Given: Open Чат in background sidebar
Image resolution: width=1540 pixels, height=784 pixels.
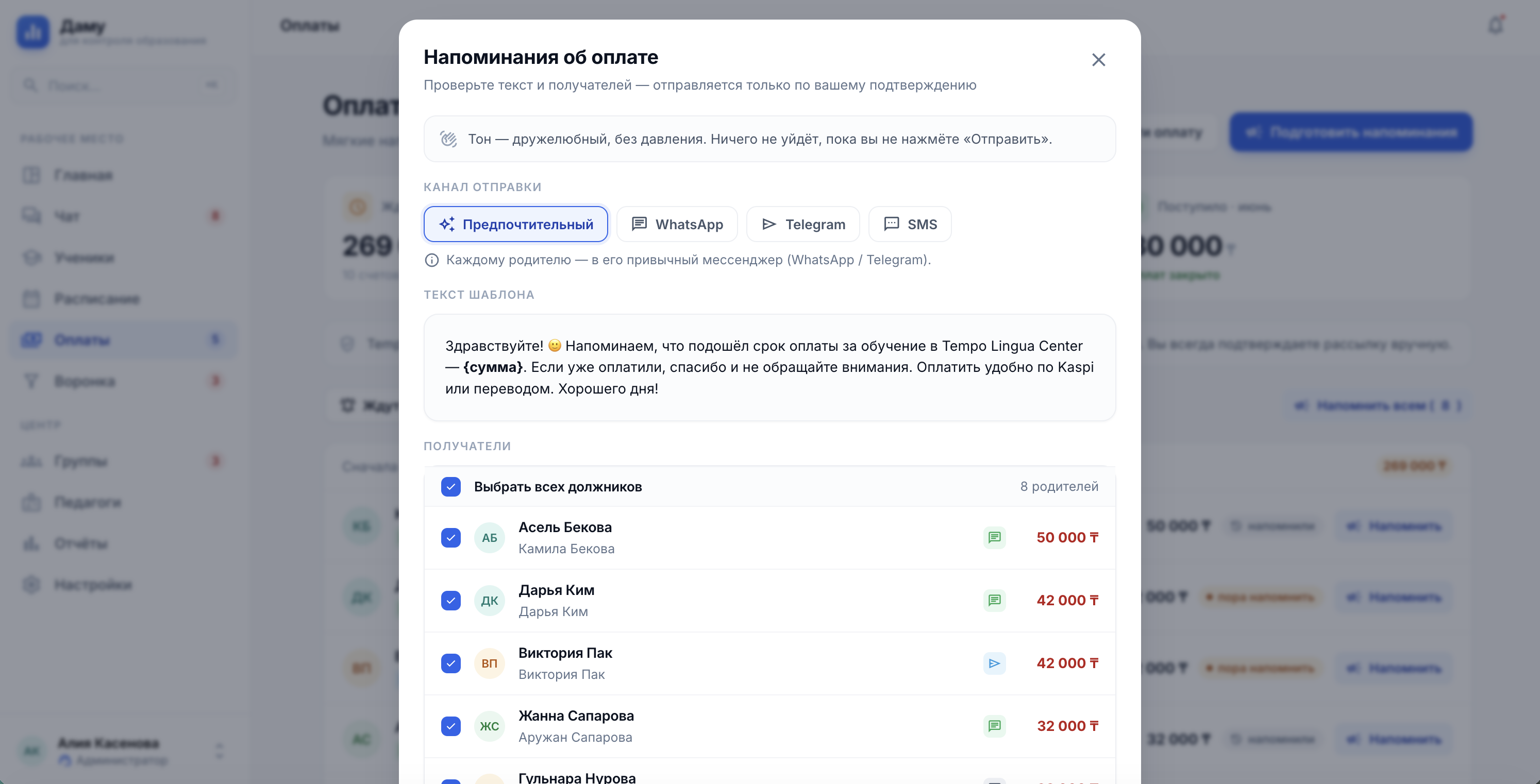Looking at the screenshot, I should coord(124,216).
